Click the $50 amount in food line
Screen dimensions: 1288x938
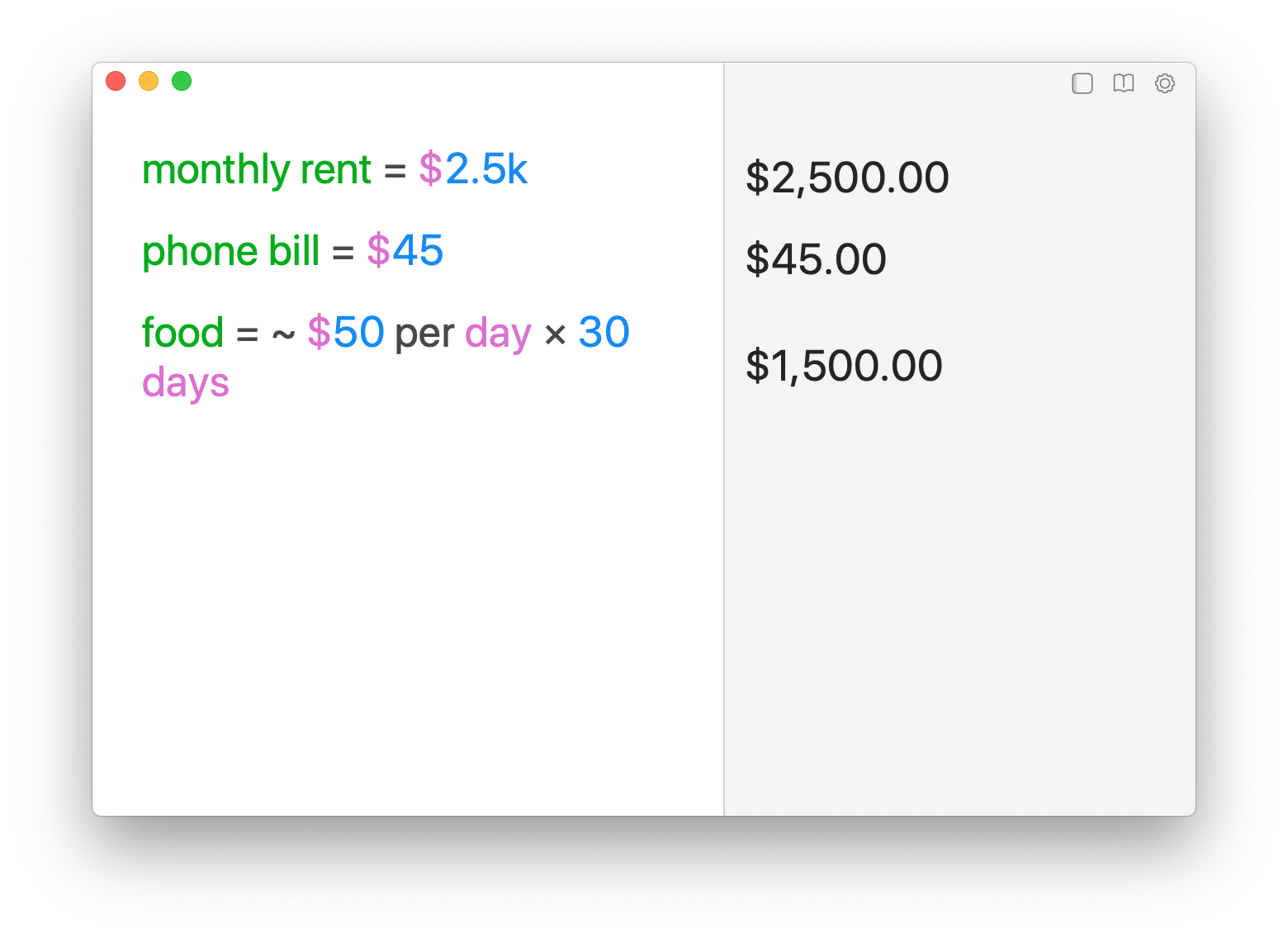tap(346, 333)
